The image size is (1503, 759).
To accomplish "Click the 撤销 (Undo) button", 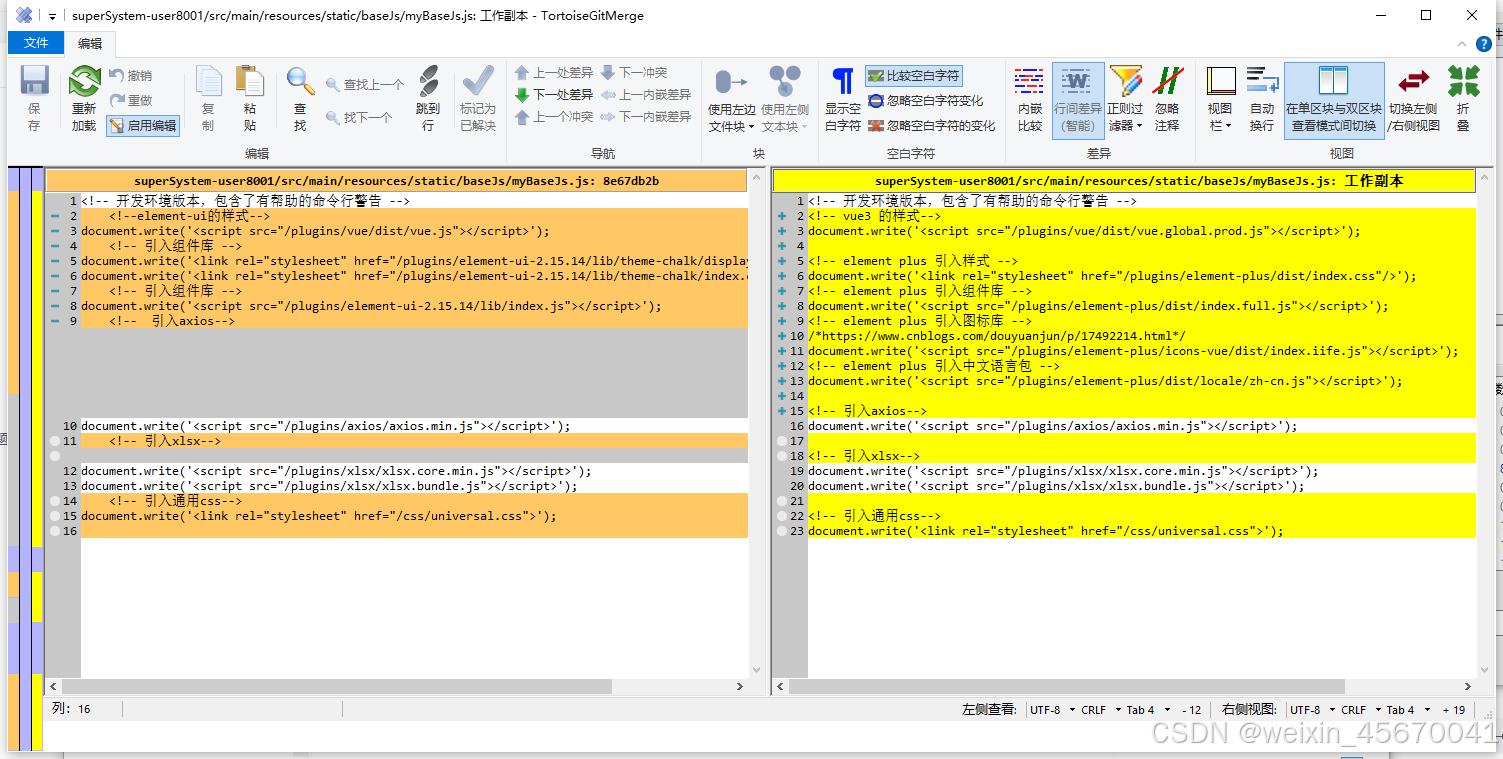I will (x=130, y=76).
